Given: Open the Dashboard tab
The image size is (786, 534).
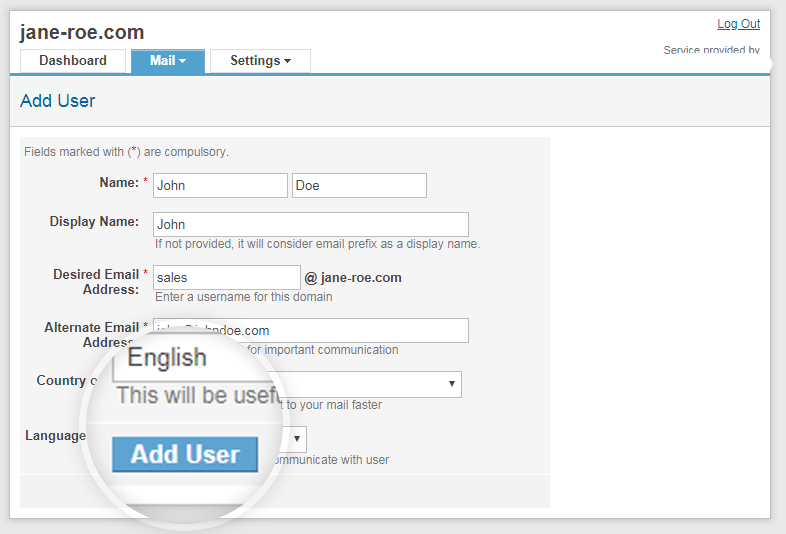Looking at the screenshot, I should [73, 61].
